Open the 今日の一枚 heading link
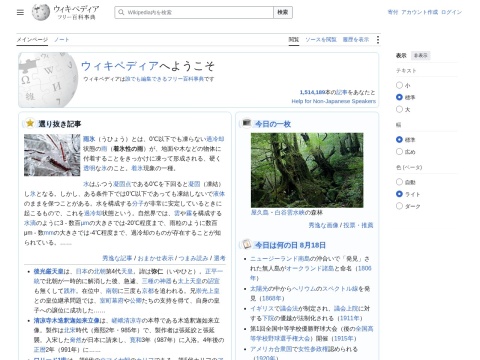Screen dimensions: 480x360 273,124
